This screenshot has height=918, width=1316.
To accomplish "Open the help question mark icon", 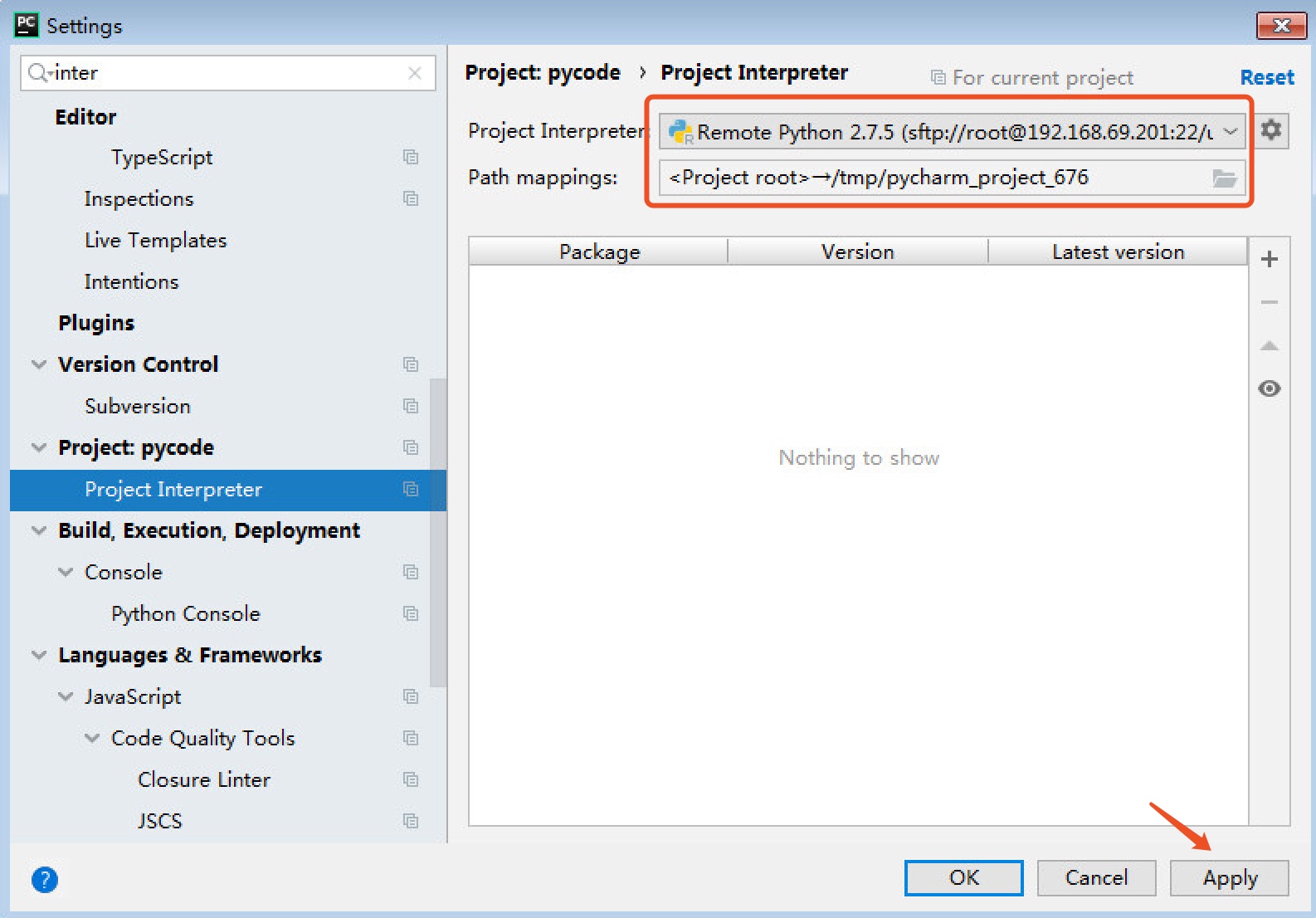I will (45, 879).
